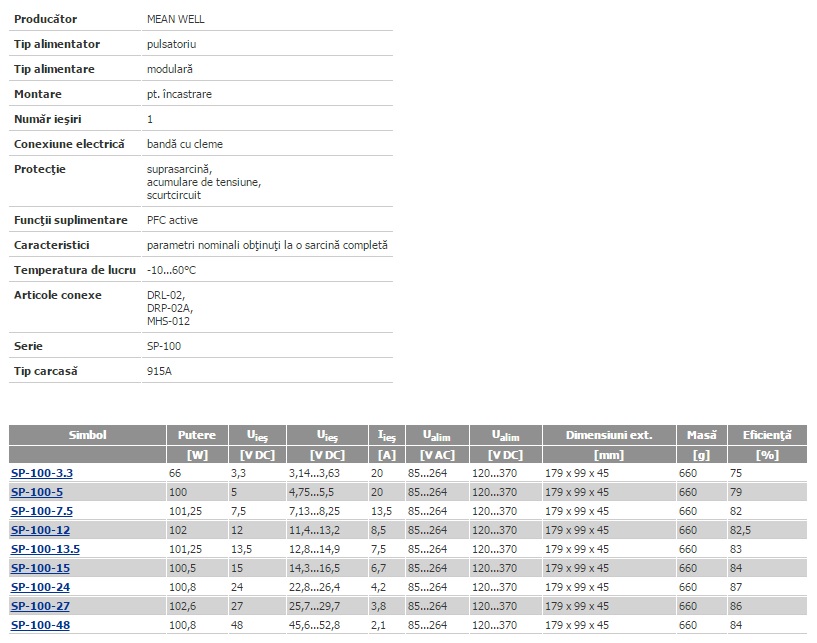Select the MEAN WELL manufacturer value

coord(176,19)
